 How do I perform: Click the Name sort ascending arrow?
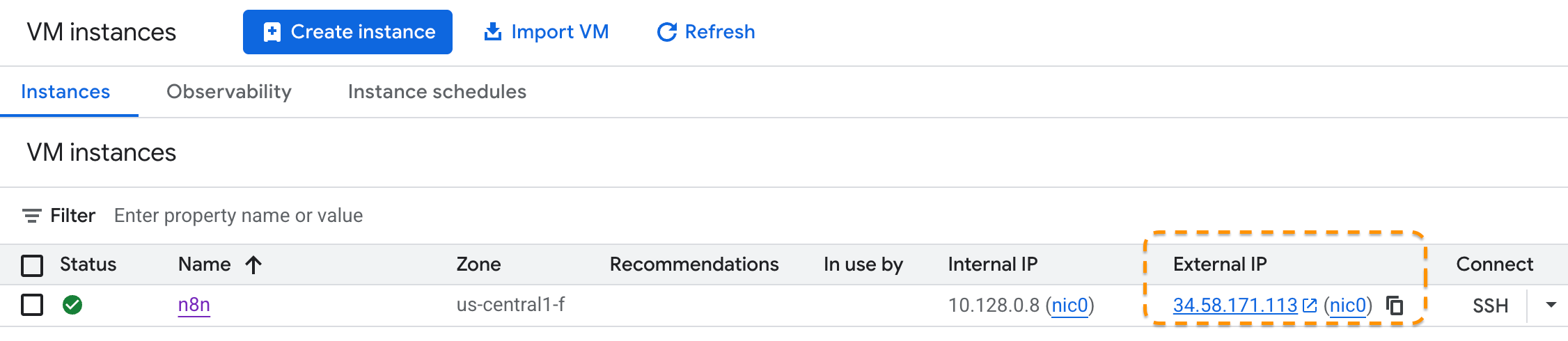[x=253, y=264]
